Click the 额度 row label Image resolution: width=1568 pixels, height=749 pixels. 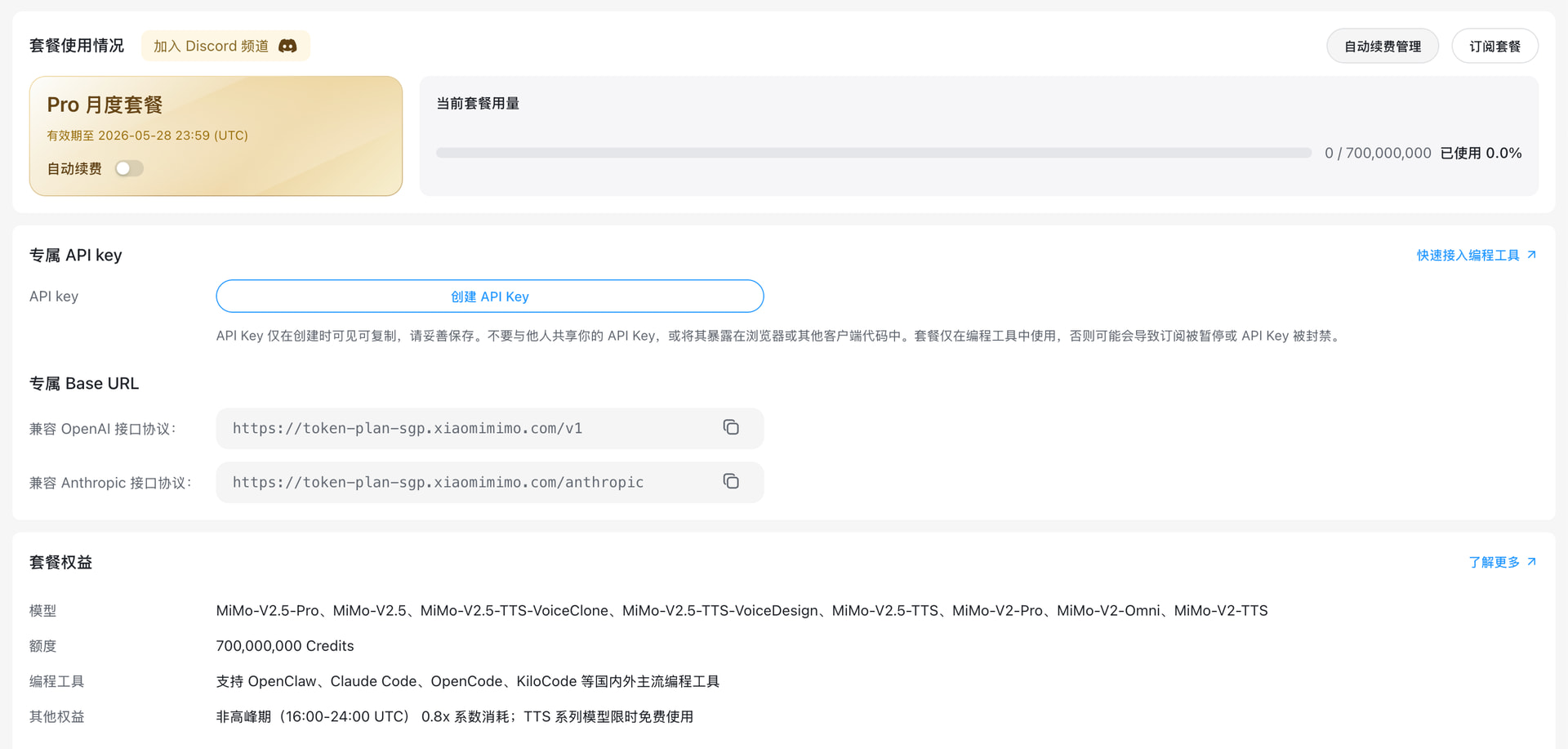click(x=43, y=646)
